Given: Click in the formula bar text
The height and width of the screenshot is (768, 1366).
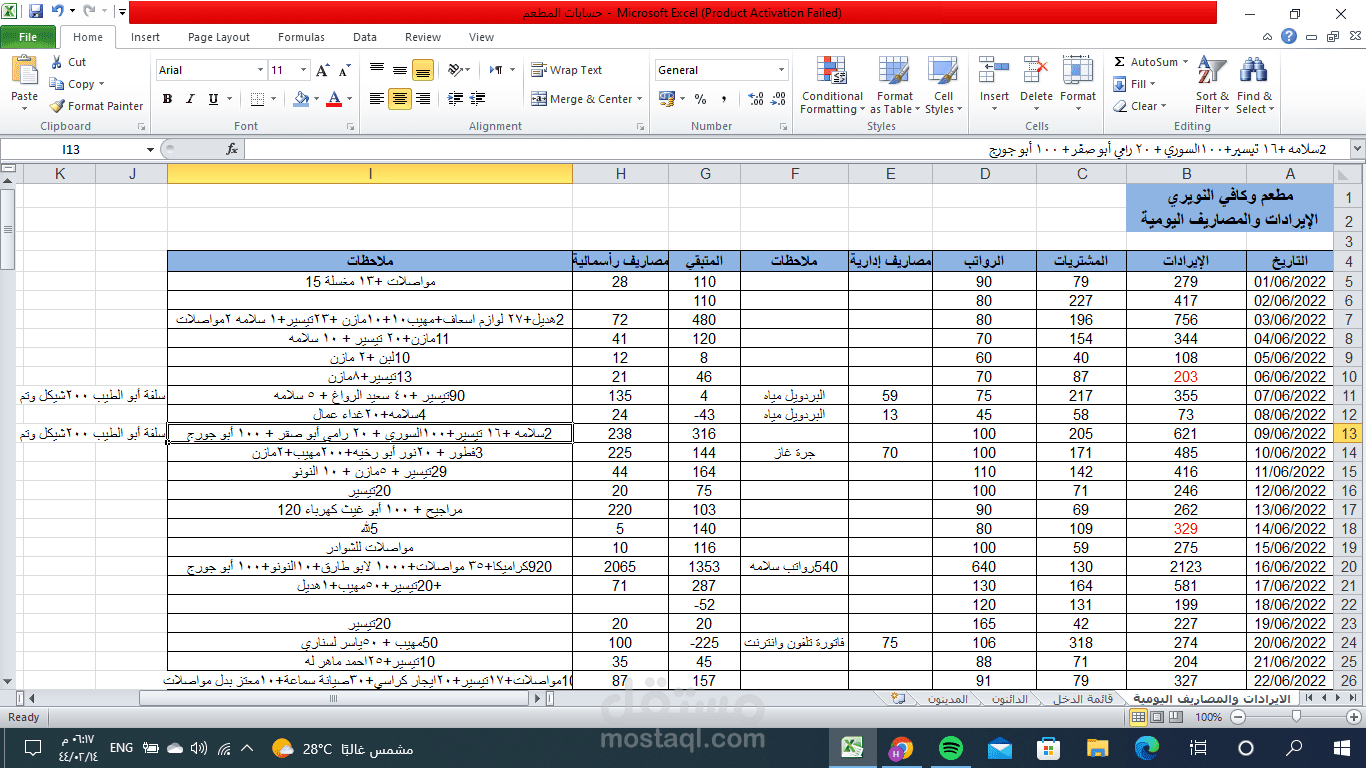Looking at the screenshot, I should click(1156, 149).
